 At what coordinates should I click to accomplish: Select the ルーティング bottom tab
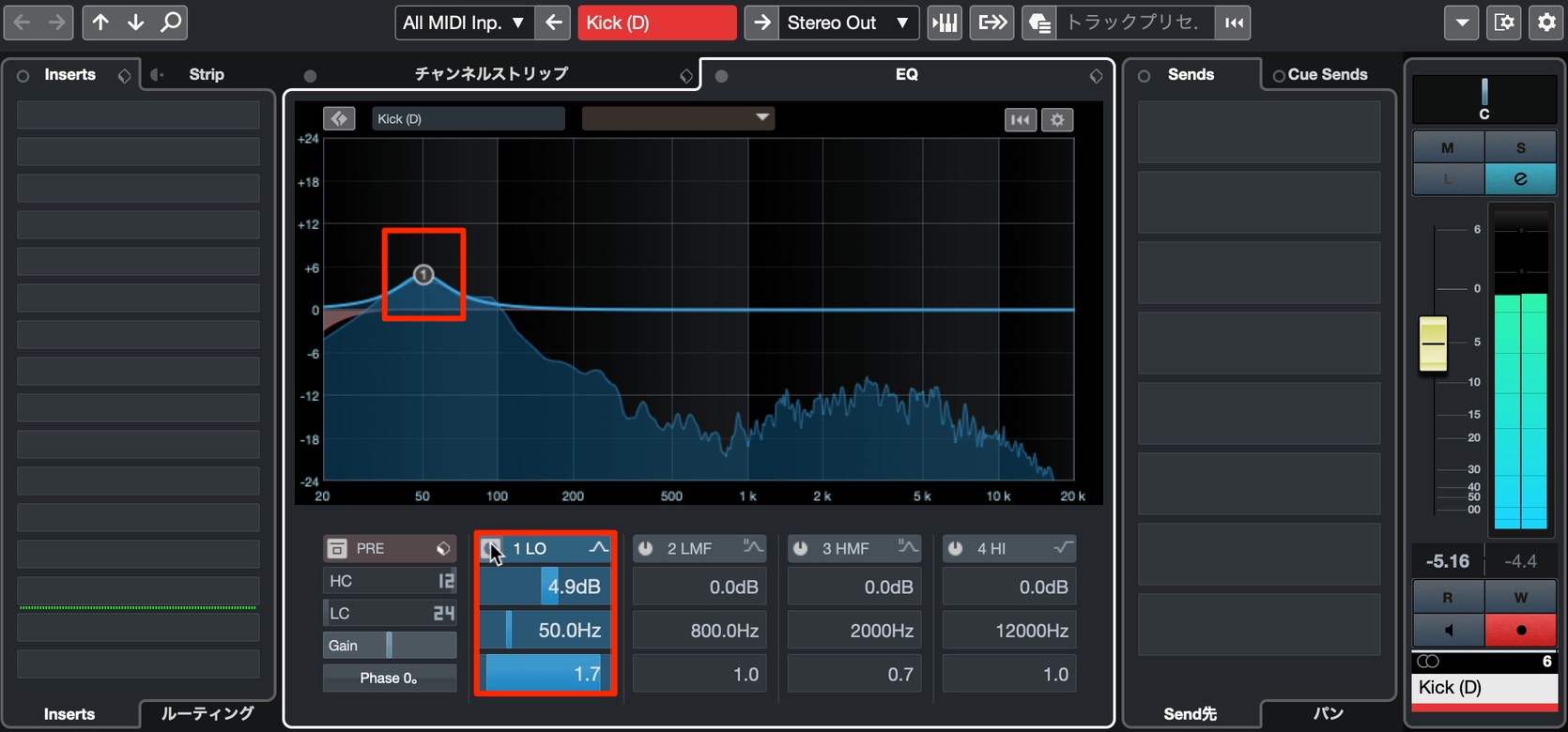208,713
